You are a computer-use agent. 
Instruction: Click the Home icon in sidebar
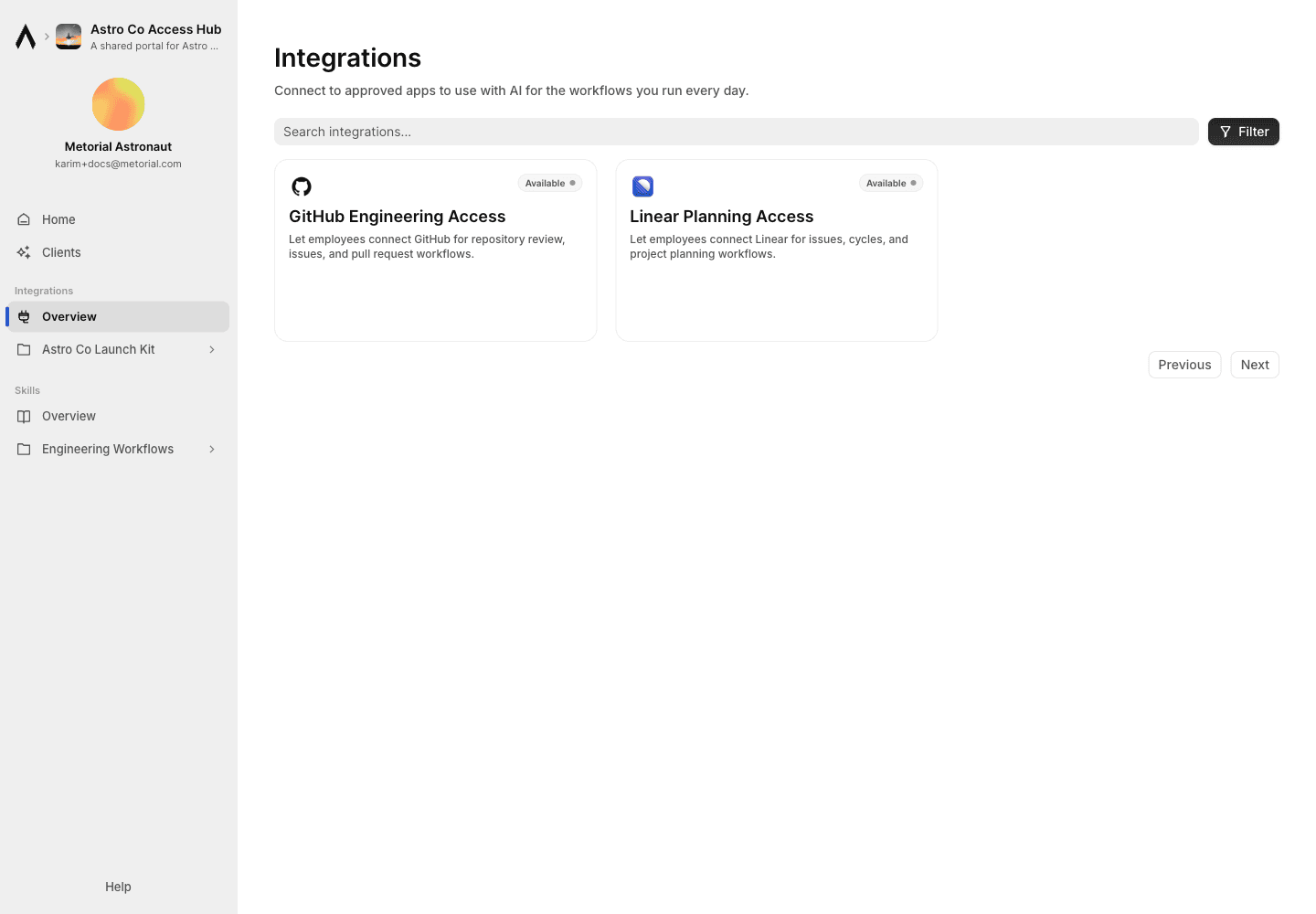[24, 219]
